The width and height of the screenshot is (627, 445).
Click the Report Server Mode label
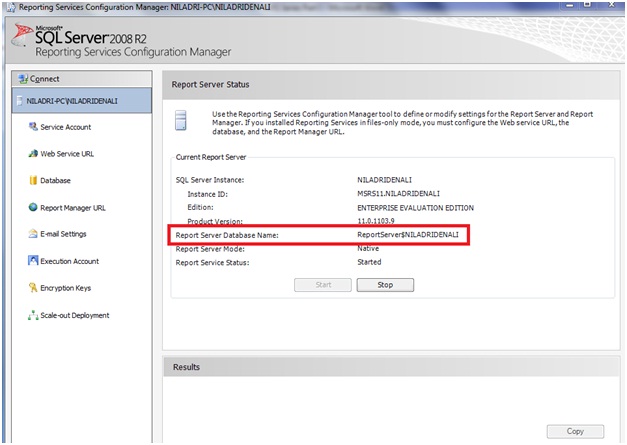click(x=210, y=249)
